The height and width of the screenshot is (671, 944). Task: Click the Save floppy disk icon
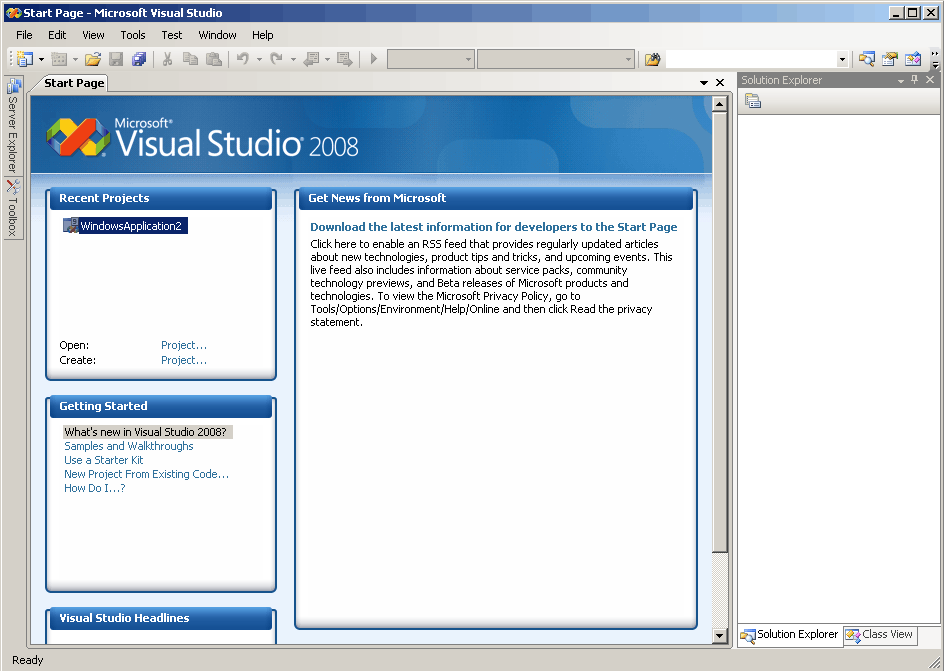point(116,59)
